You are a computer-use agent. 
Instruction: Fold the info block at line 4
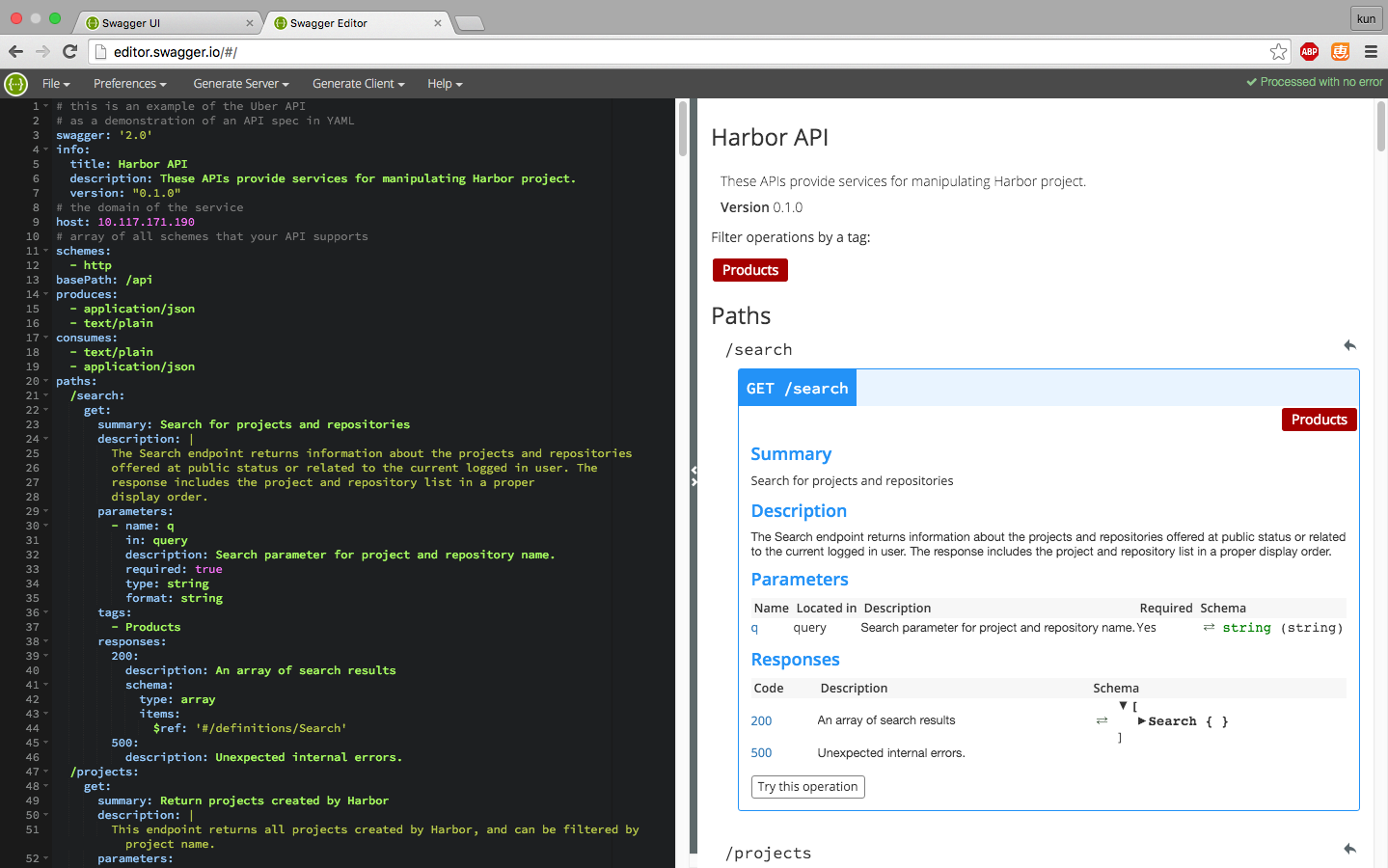(45, 149)
